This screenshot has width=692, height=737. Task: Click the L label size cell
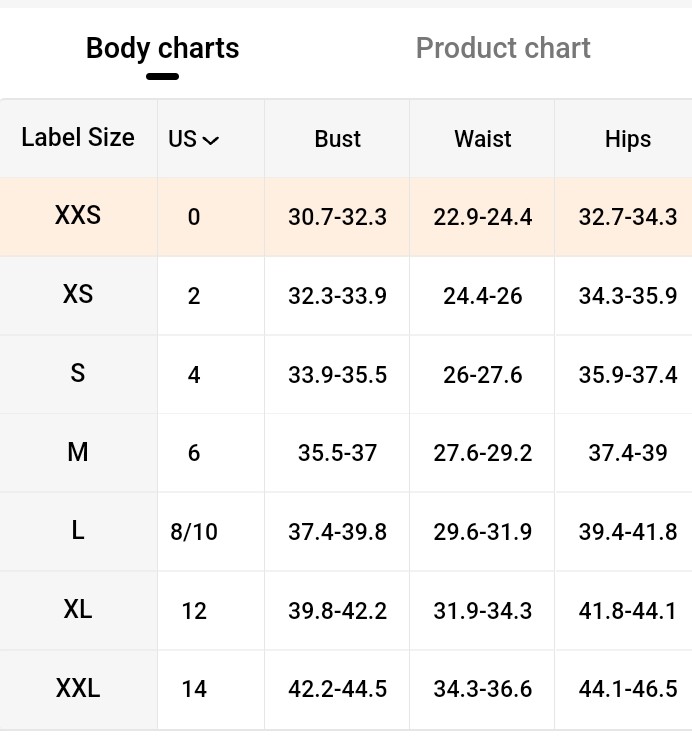pos(78,532)
